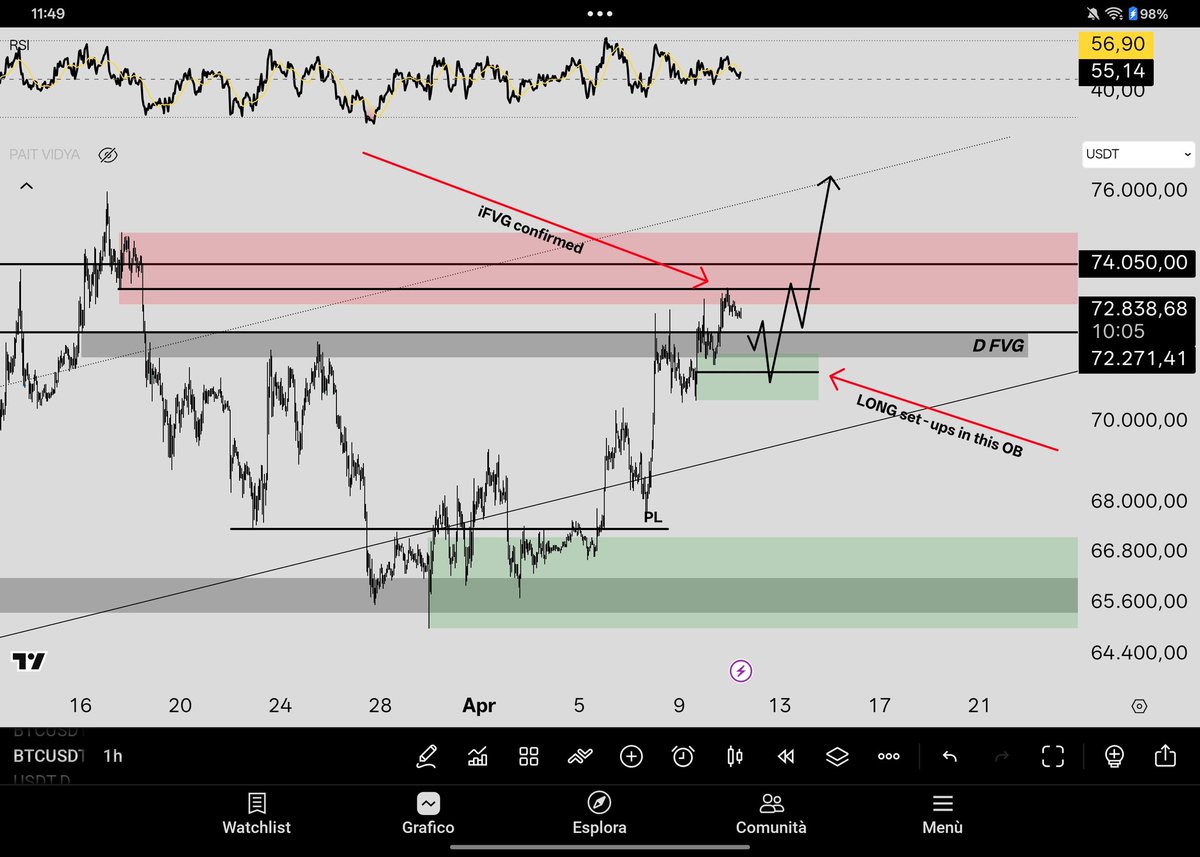Select the 'PL' label on chart
Viewport: 1200px width, 857px height.
click(654, 516)
